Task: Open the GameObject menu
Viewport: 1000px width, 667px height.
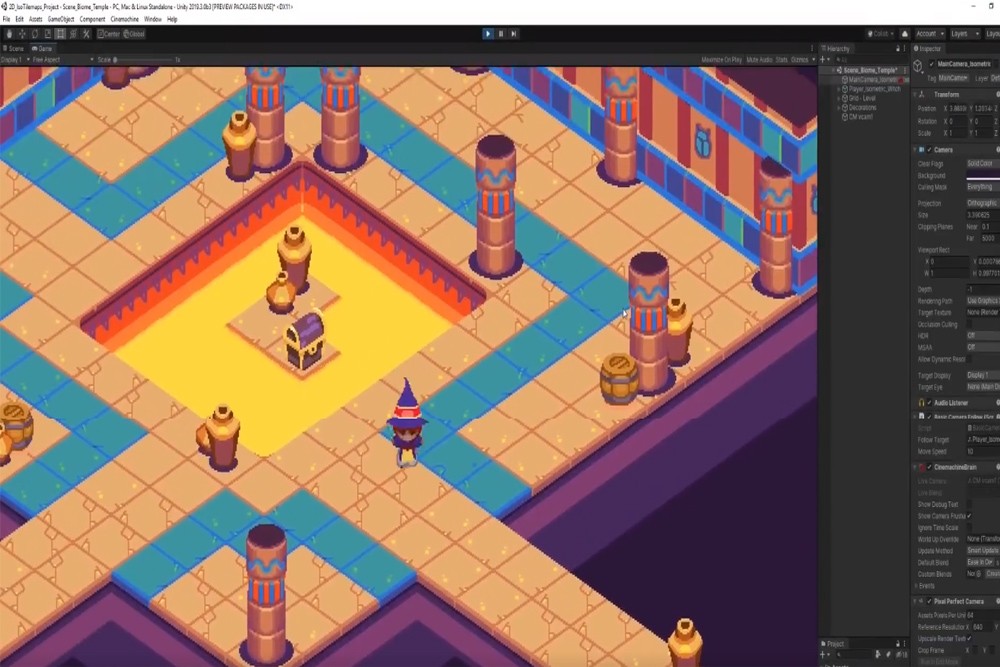Action: 61,19
